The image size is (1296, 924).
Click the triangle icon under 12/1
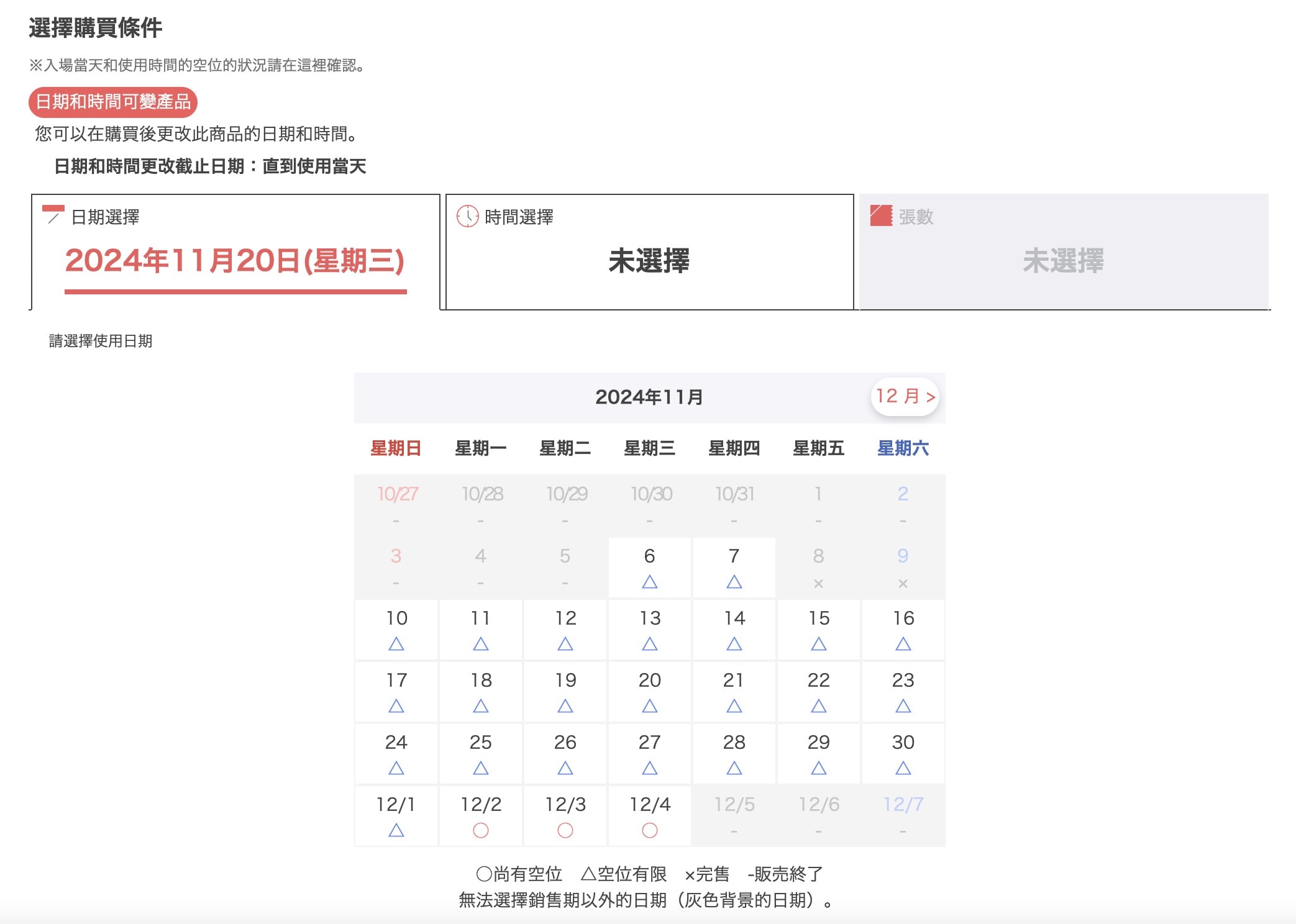point(396,830)
